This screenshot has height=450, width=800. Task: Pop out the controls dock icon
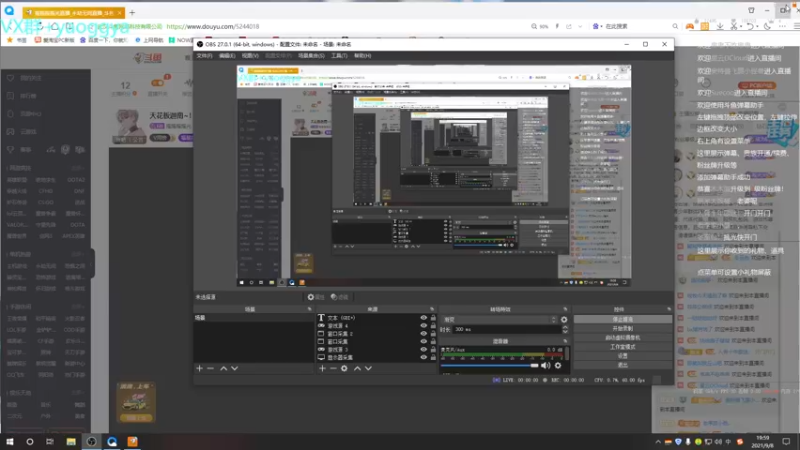669,309
